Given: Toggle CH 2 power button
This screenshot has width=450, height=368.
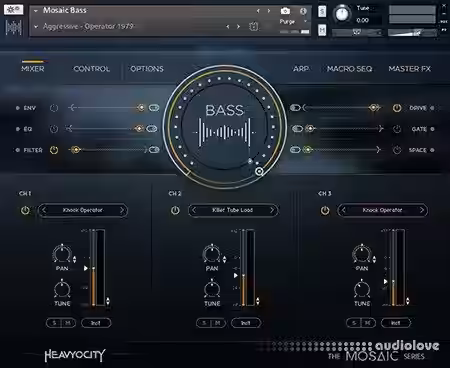Looking at the screenshot, I should [175, 210].
